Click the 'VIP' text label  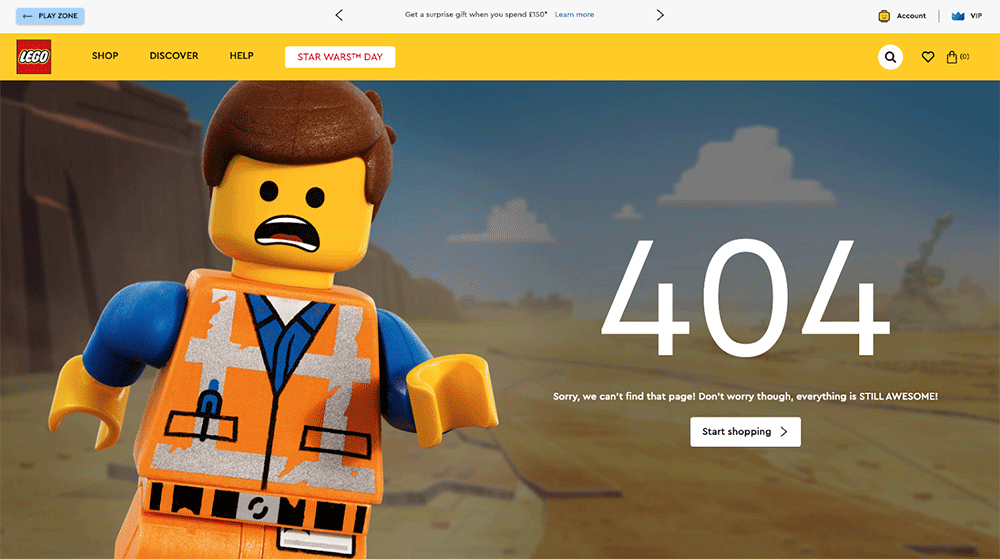pyautogui.click(x=976, y=16)
